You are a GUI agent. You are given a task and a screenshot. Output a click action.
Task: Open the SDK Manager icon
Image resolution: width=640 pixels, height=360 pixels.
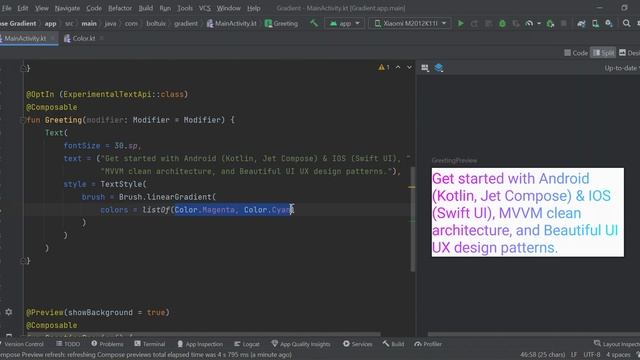(x=609, y=24)
